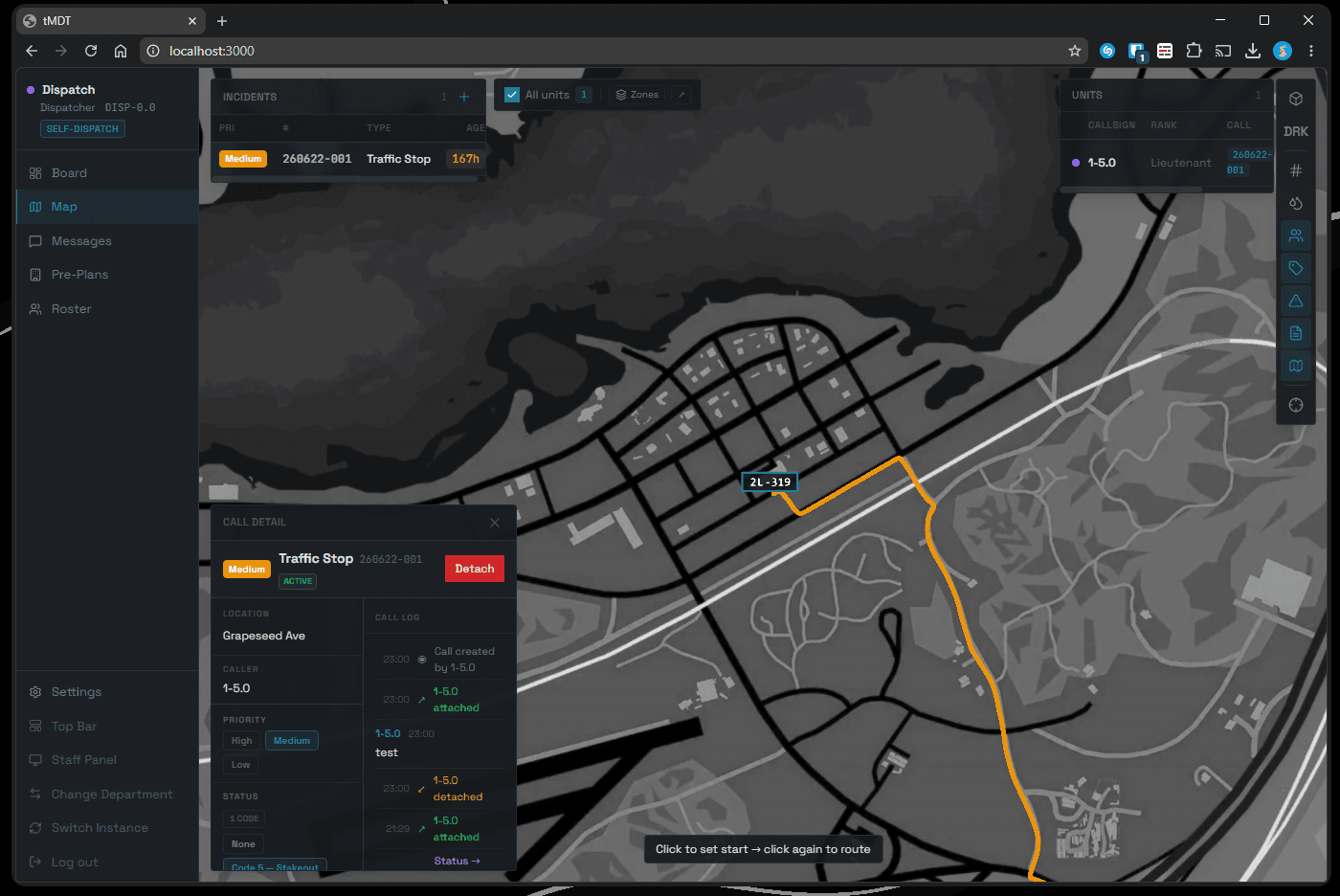
Task: Open the Zones layer button
Action: point(637,95)
